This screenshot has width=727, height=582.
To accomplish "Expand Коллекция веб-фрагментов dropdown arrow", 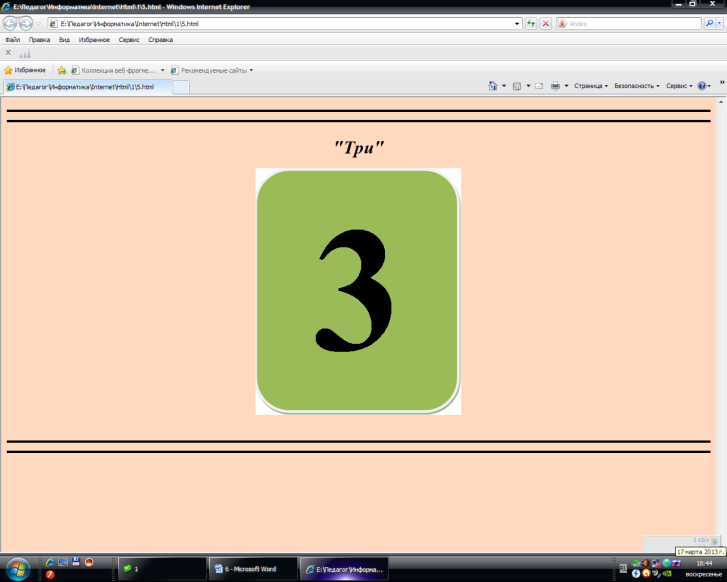I will [x=162, y=70].
